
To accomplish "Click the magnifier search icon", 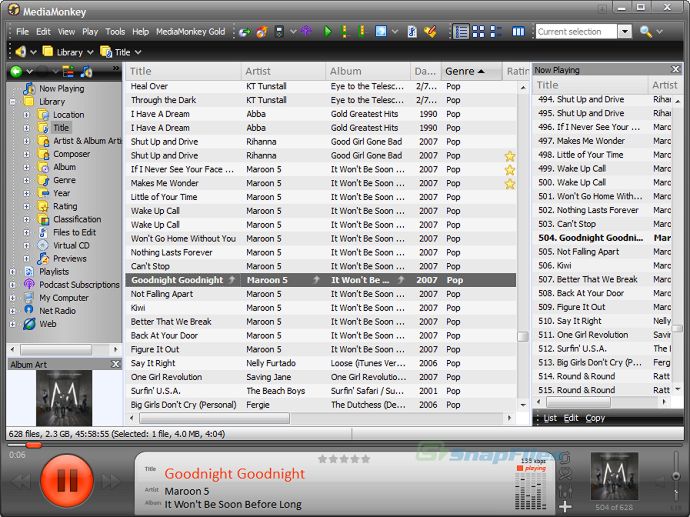I will [x=646, y=32].
